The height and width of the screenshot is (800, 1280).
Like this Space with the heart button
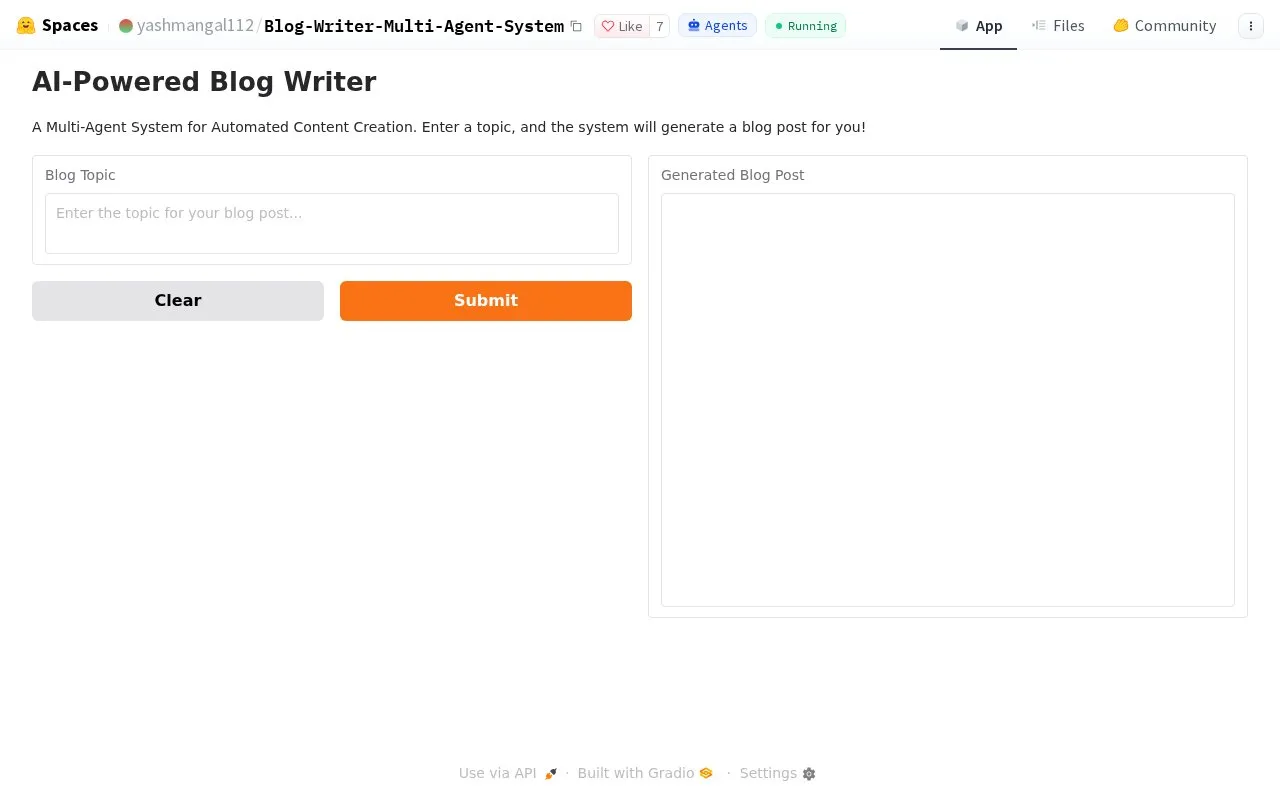tap(622, 26)
